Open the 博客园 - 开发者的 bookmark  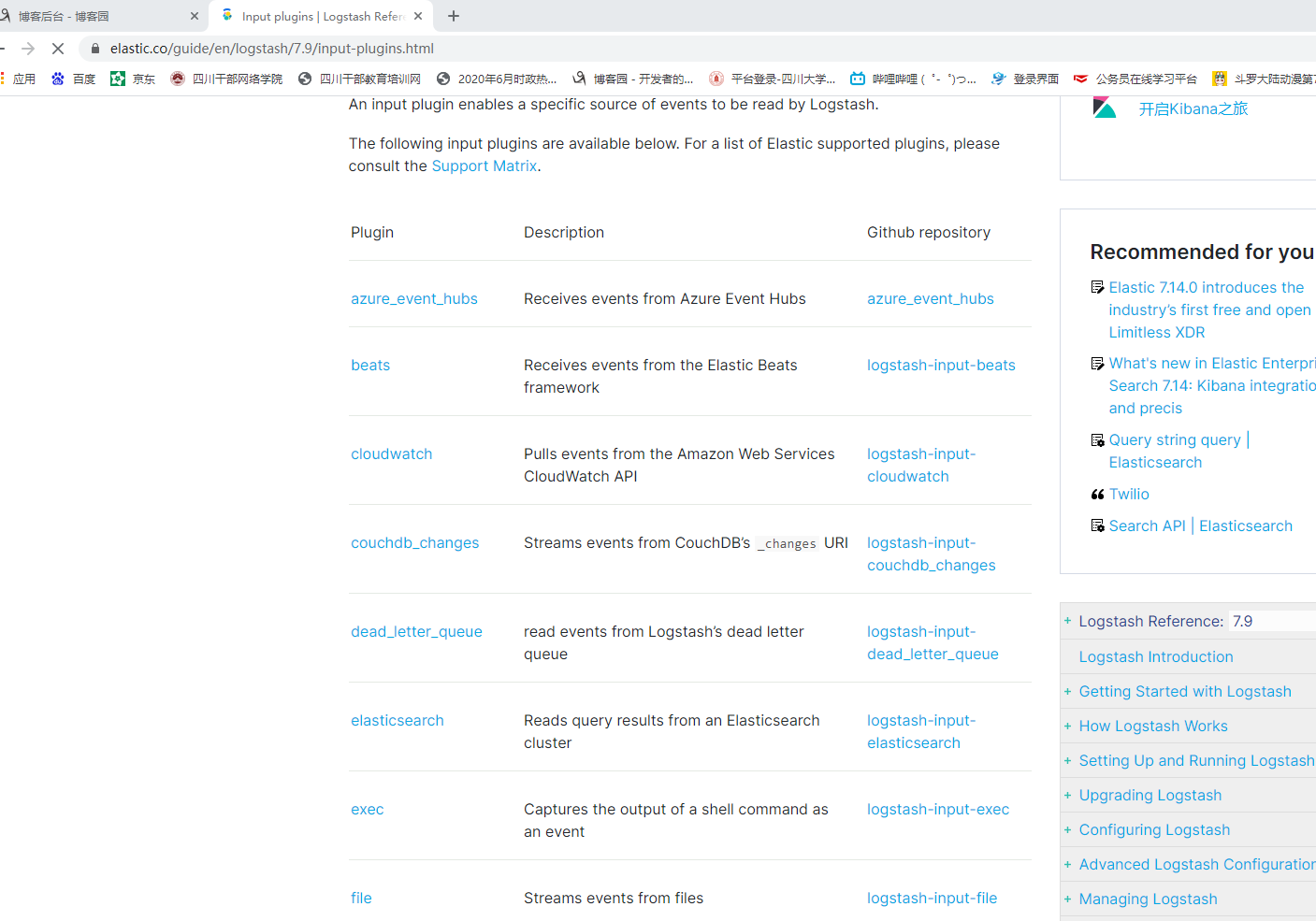pyautogui.click(x=633, y=79)
